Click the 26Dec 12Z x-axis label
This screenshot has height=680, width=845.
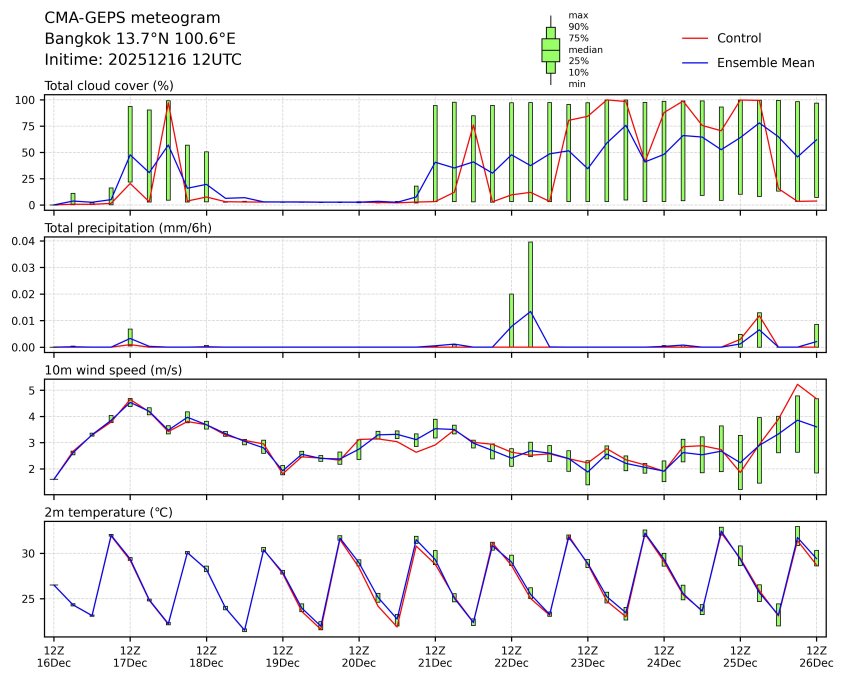point(816,656)
